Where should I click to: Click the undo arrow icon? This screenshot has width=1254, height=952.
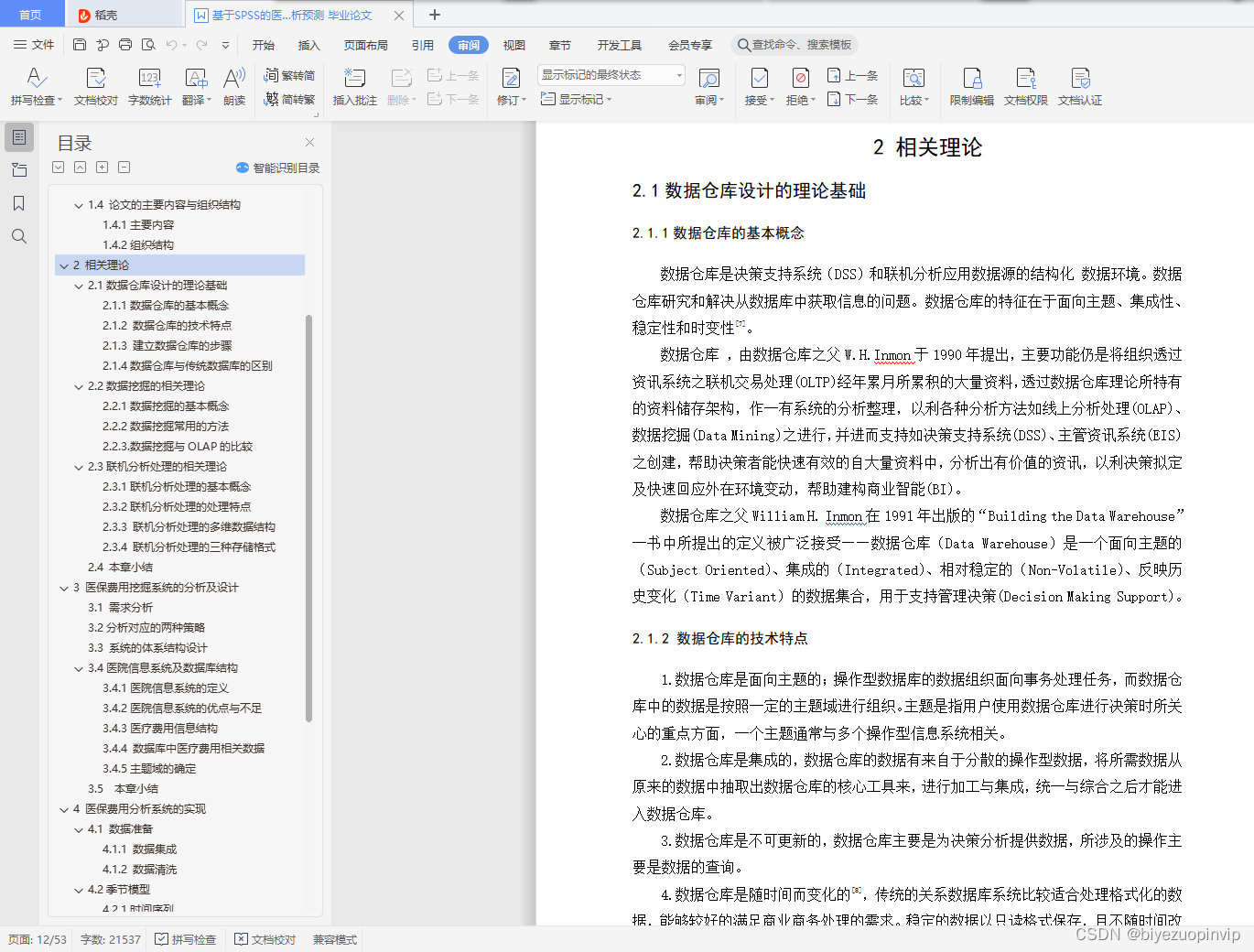click(x=171, y=45)
